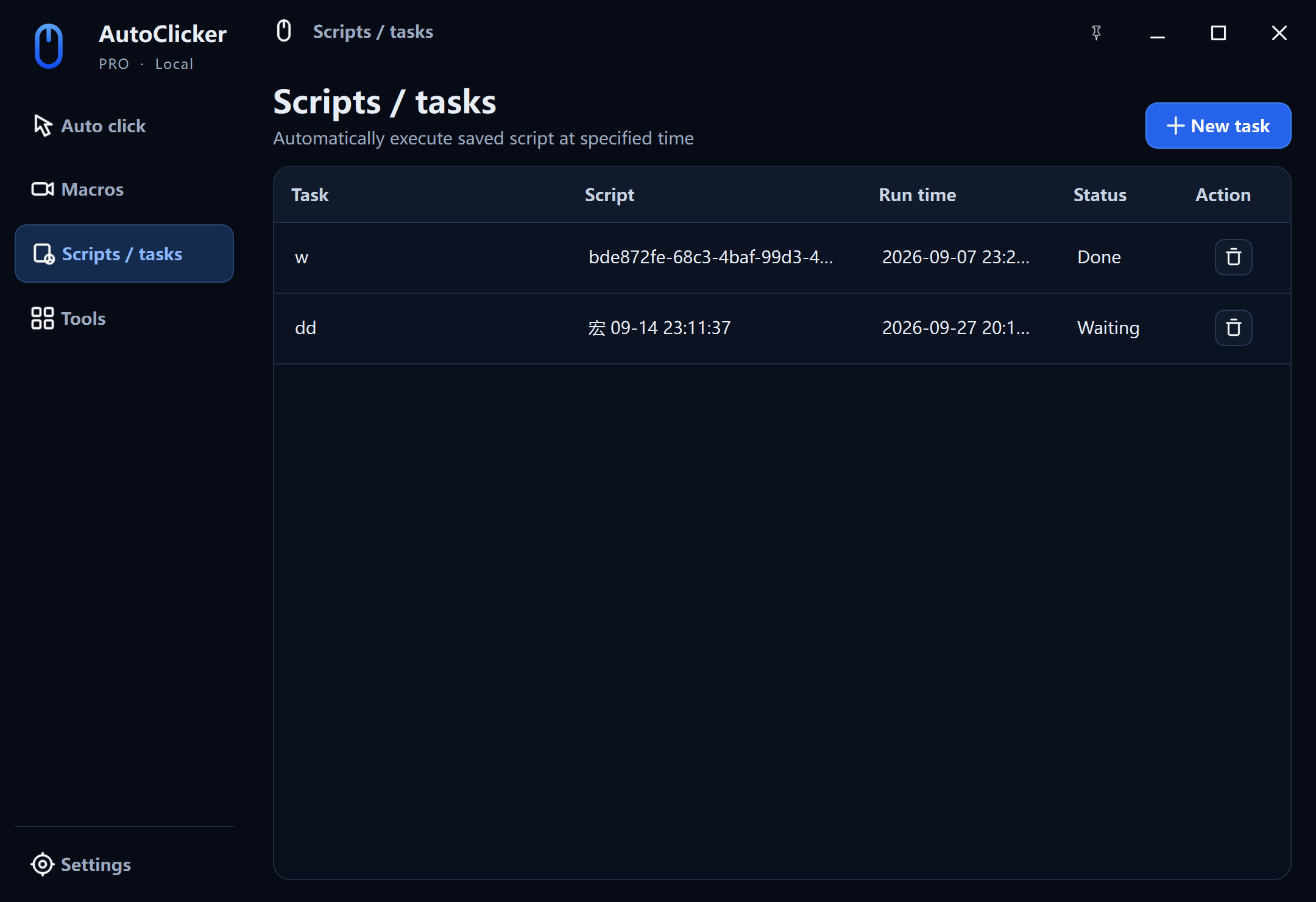The width and height of the screenshot is (1316, 902).
Task: Open the Tools page
Action: coord(124,318)
